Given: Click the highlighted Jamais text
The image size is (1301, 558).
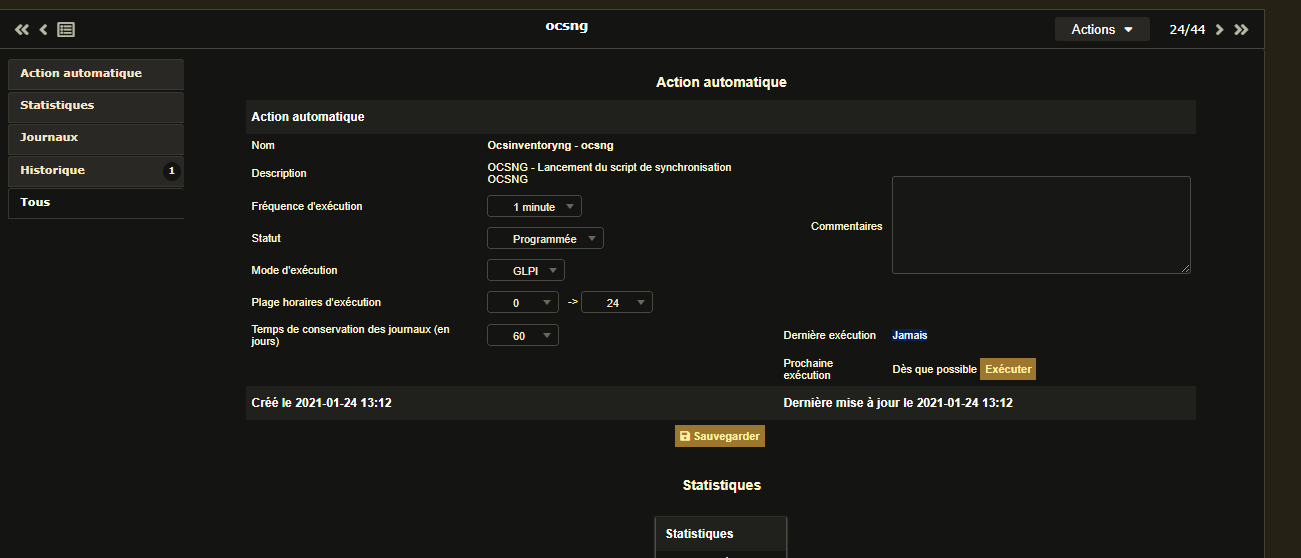Looking at the screenshot, I should pyautogui.click(x=910, y=335).
